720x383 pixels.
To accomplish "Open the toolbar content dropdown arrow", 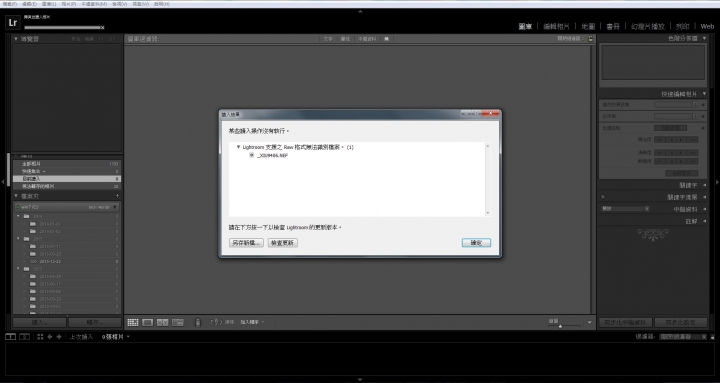I will pos(590,322).
